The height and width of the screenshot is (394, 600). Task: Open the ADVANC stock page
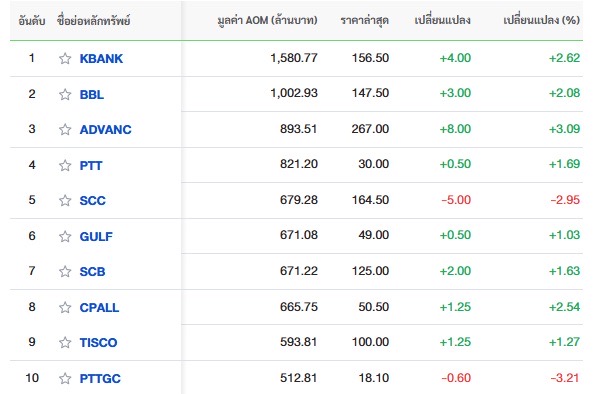tap(106, 130)
